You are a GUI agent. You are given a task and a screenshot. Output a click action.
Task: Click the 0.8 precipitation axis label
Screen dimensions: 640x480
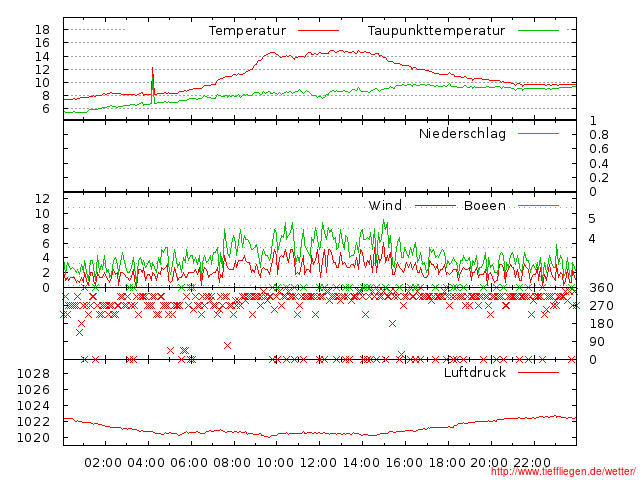click(599, 135)
